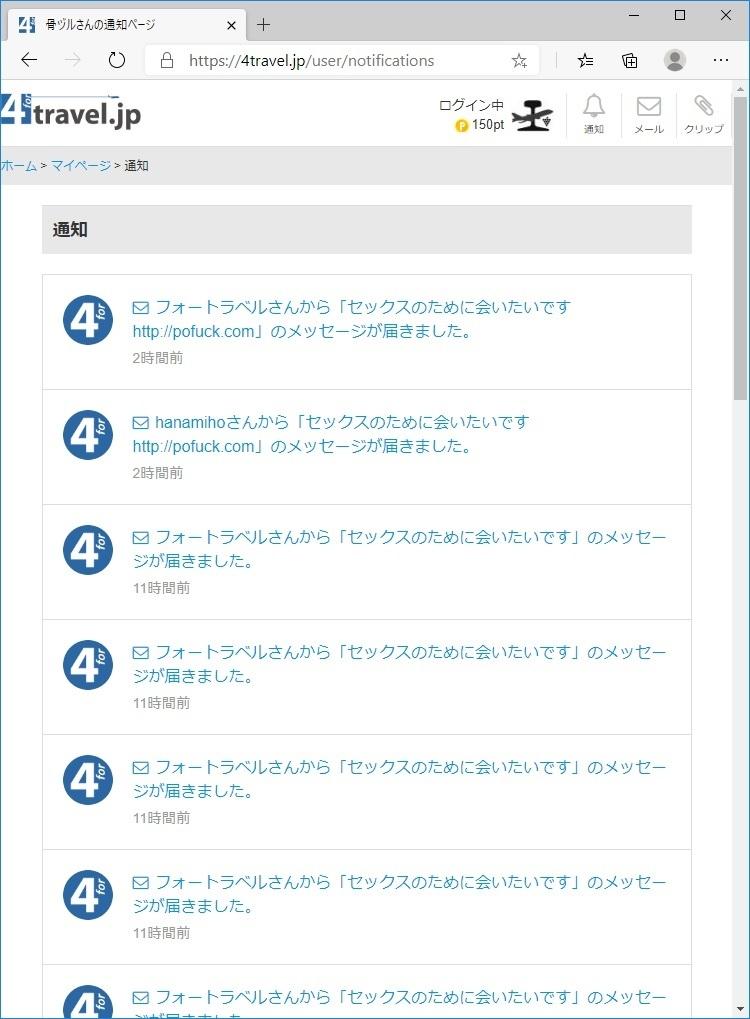Maximize the browser window
The image size is (750, 1019).
tap(680, 15)
